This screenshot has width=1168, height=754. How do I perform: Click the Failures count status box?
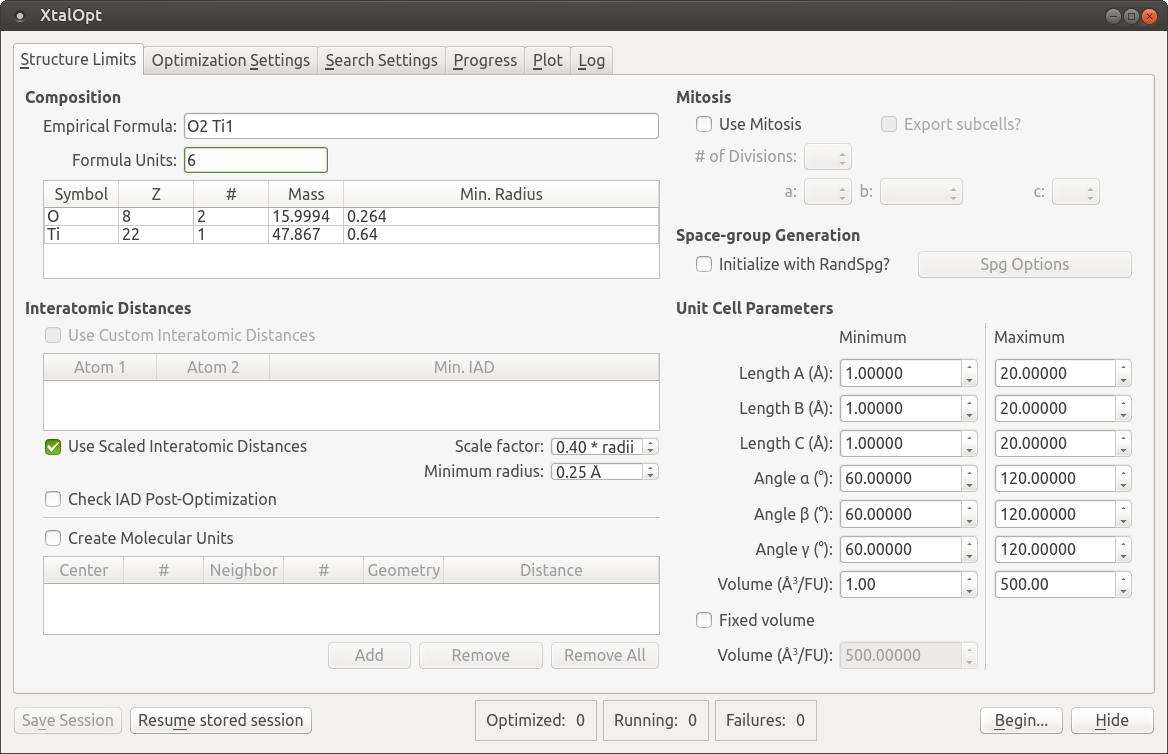point(766,720)
